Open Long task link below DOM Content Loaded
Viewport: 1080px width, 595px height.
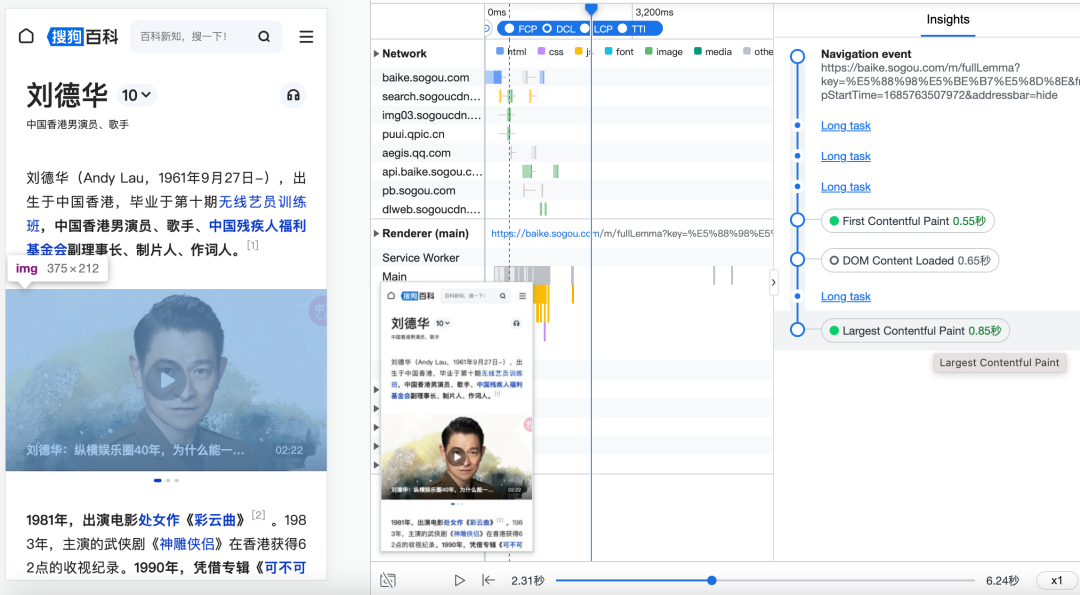click(846, 297)
